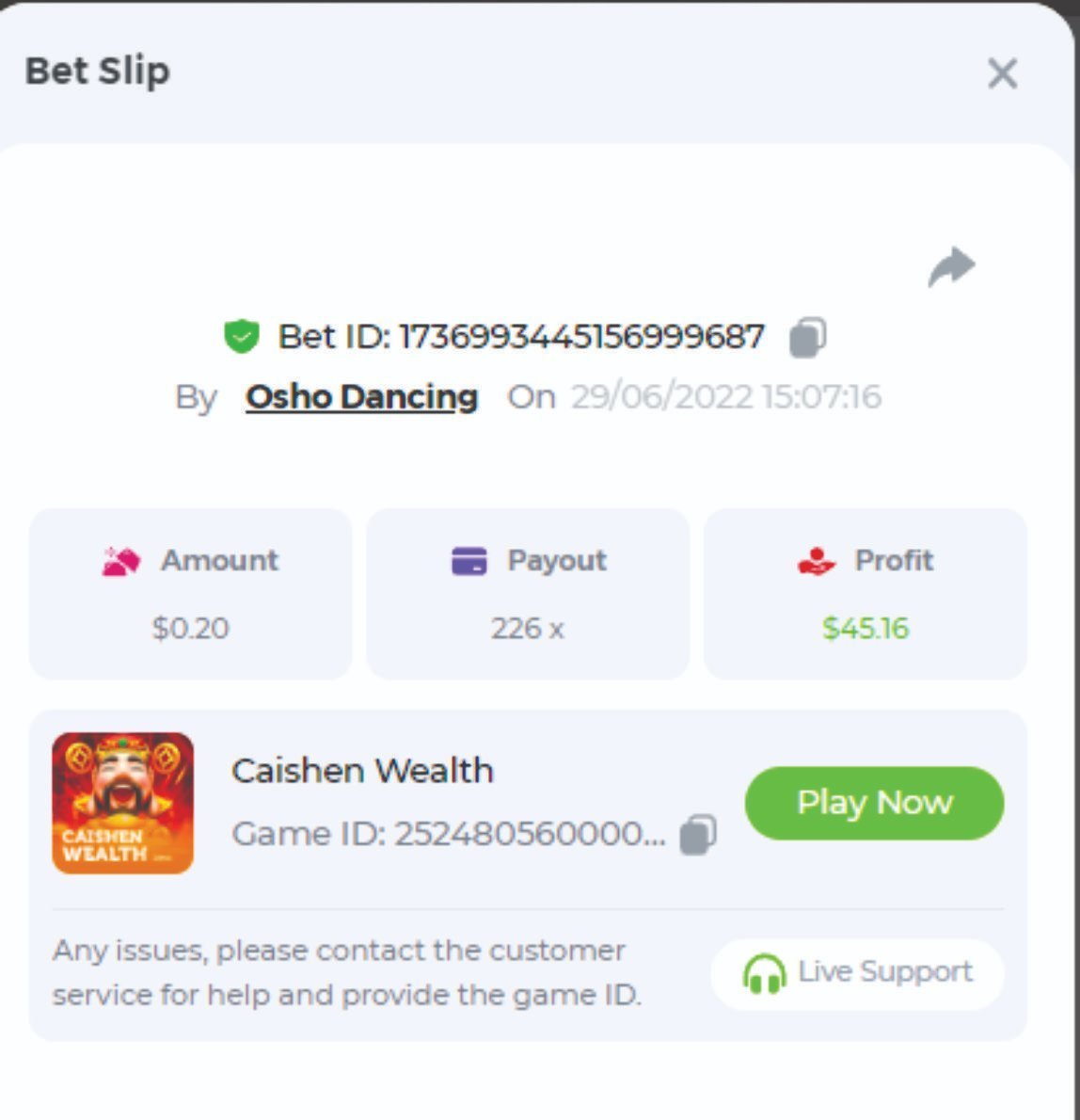Click the green headphones support icon
This screenshot has width=1080, height=1120.
point(765,974)
